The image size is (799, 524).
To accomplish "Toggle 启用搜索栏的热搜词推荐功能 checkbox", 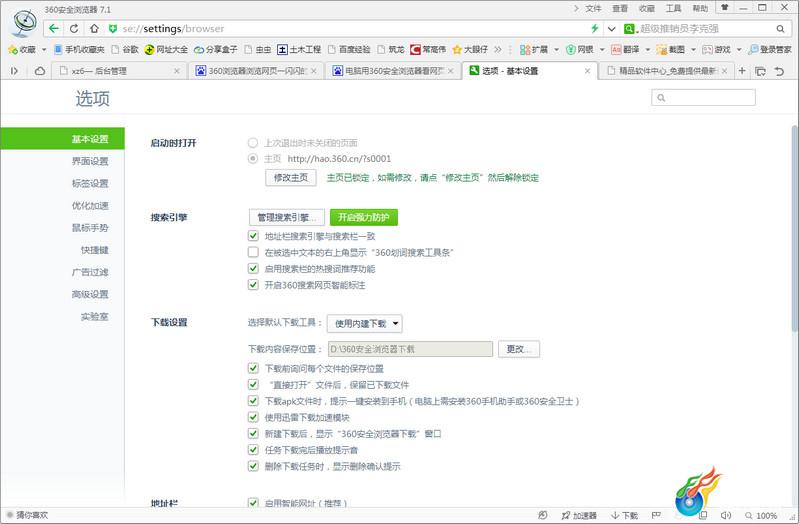I will [253, 268].
